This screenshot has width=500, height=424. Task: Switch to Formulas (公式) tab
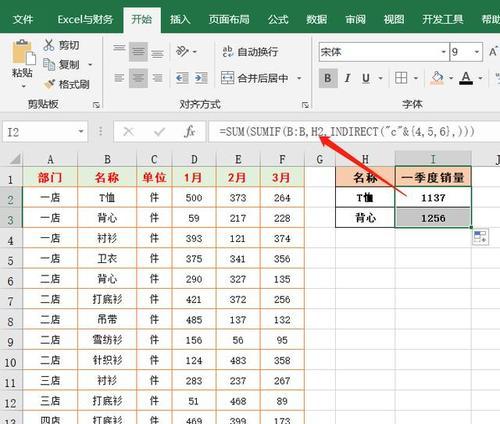278,19
